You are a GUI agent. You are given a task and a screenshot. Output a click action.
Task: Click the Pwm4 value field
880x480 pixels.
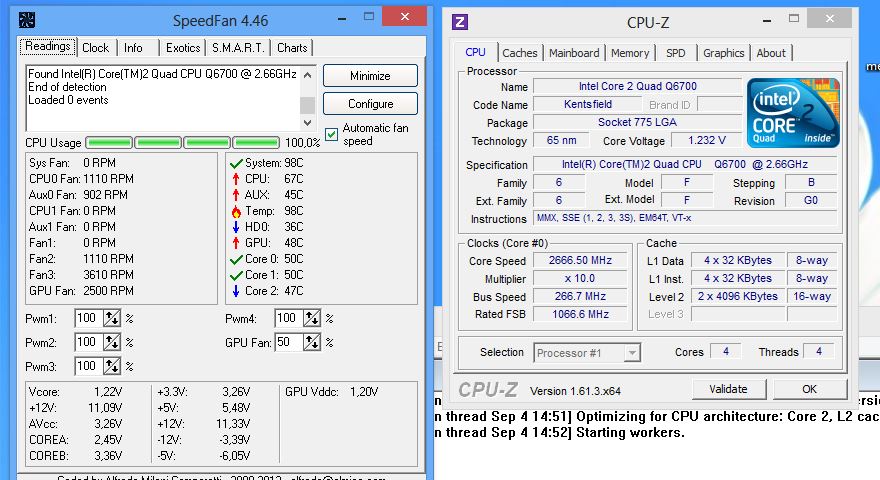[288, 318]
